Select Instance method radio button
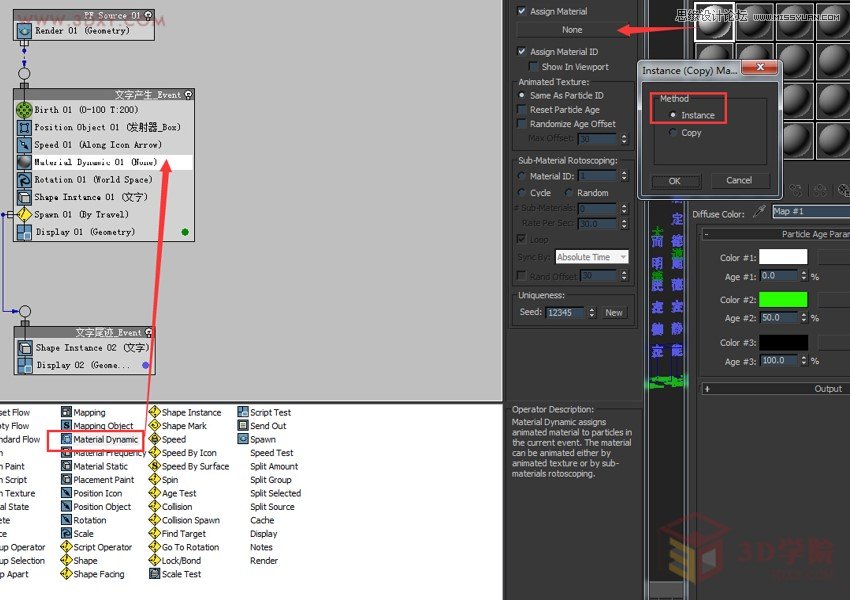The image size is (850, 600). pyautogui.click(x=673, y=115)
